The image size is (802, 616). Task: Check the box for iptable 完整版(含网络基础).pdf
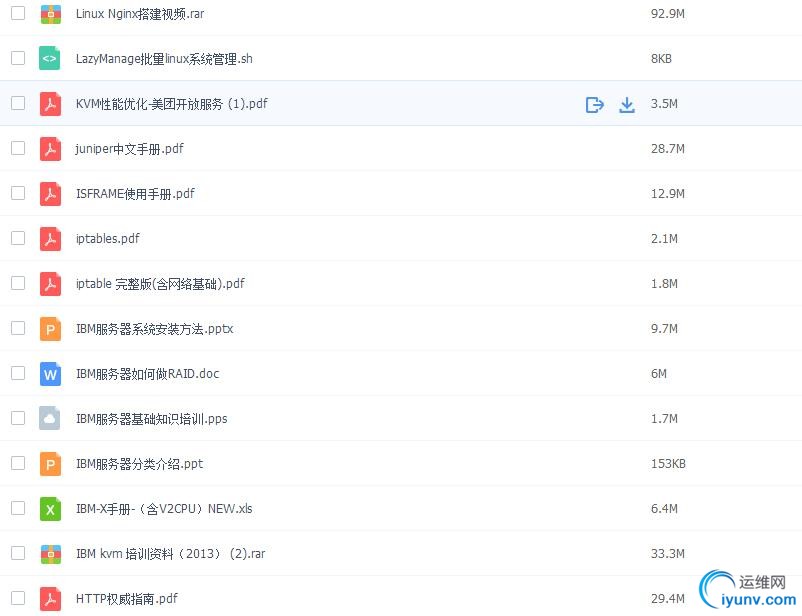coord(18,283)
